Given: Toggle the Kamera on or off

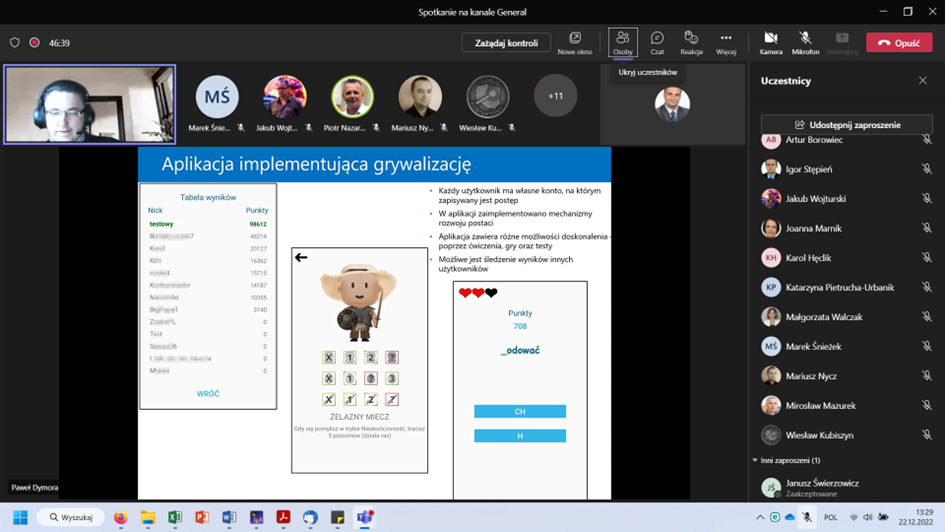Looking at the screenshot, I should [771, 42].
